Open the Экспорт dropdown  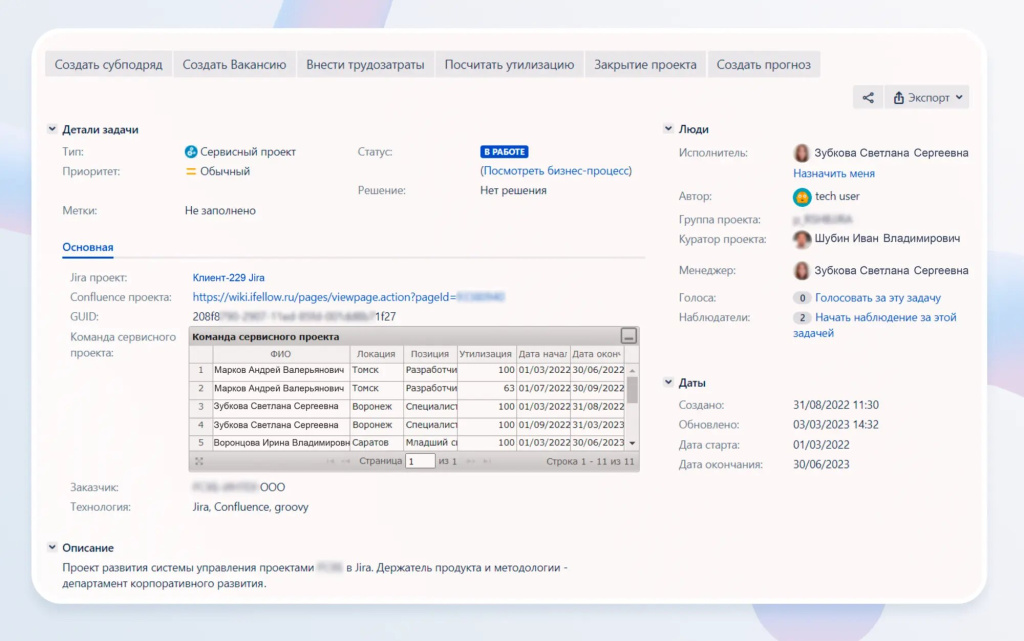click(927, 97)
